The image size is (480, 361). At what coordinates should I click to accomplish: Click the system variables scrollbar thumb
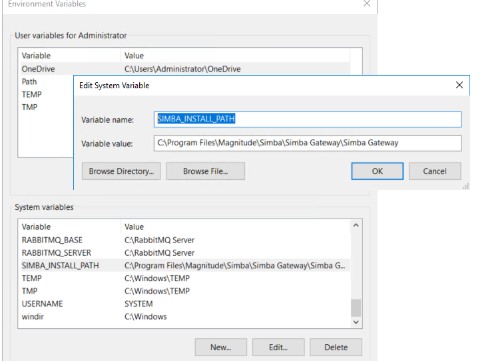(x=356, y=308)
